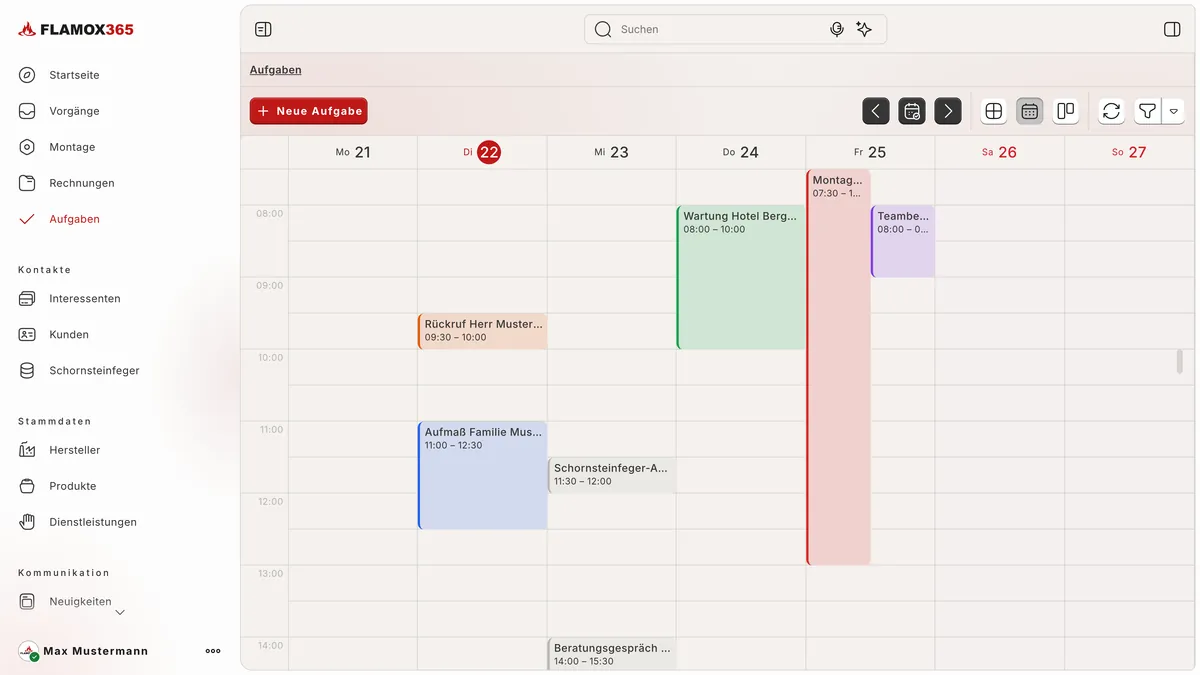
Task: Open the red Montag... event
Action: click(838, 367)
